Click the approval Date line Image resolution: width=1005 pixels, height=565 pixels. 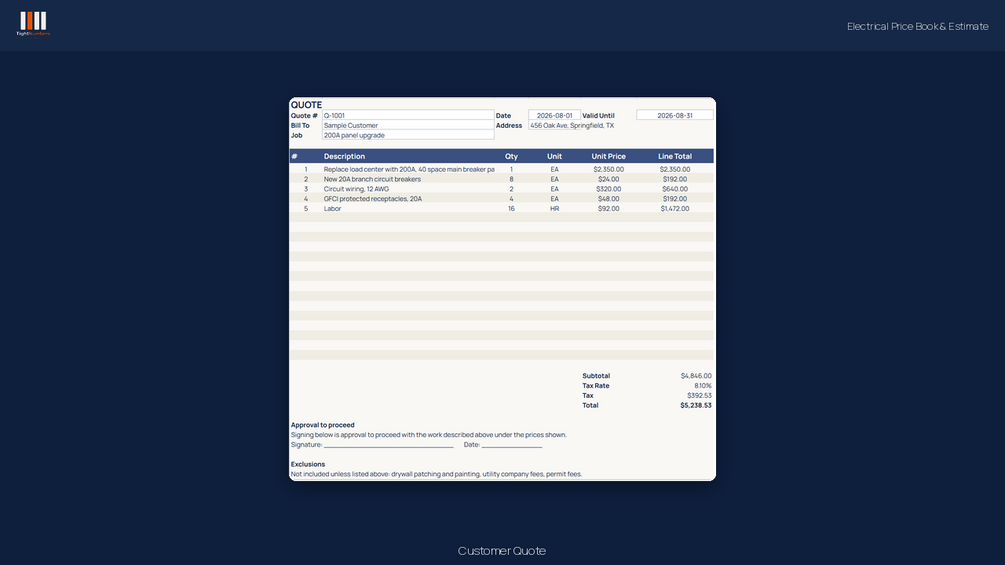(x=512, y=446)
